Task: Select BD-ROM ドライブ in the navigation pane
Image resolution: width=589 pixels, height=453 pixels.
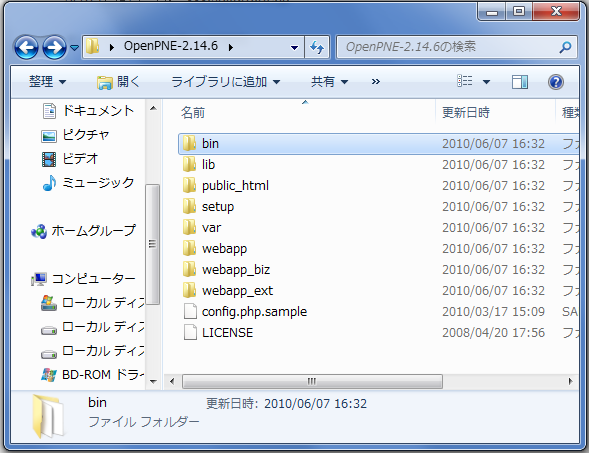Action: click(x=92, y=374)
